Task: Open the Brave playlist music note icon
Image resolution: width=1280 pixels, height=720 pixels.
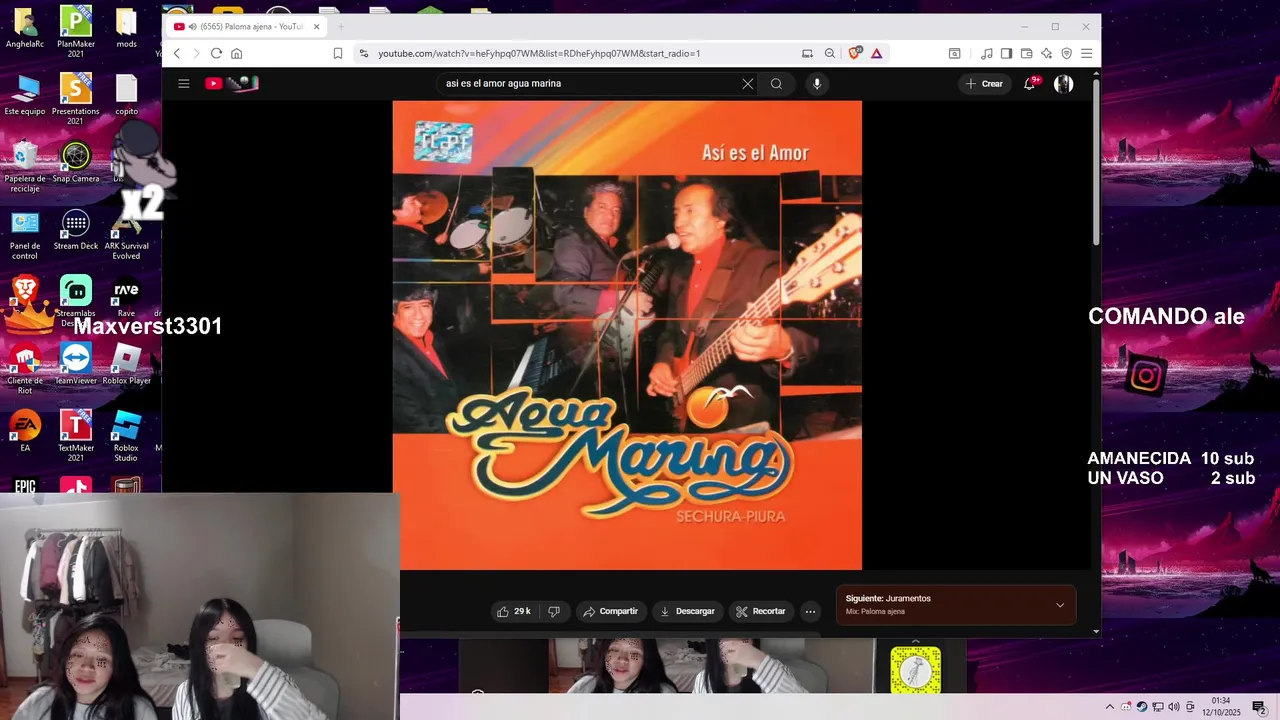Action: tap(987, 53)
